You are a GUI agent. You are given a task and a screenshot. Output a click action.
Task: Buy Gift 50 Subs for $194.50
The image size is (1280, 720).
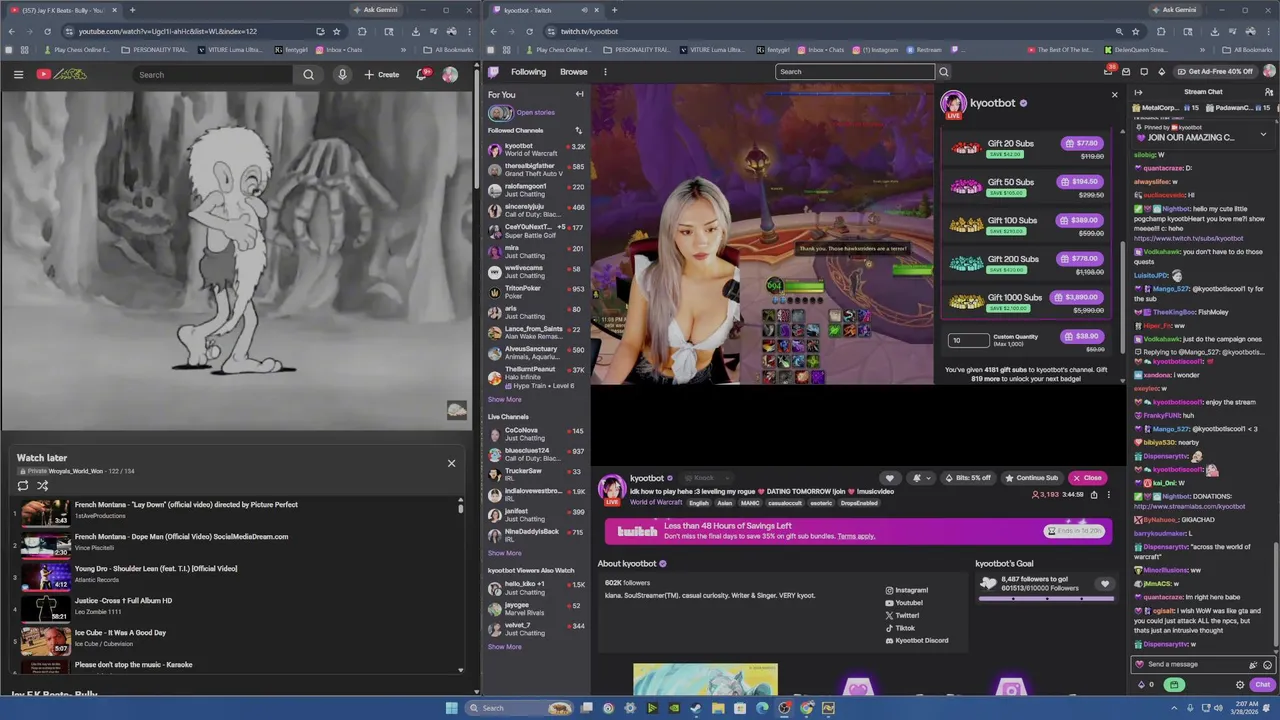[x=1082, y=182]
